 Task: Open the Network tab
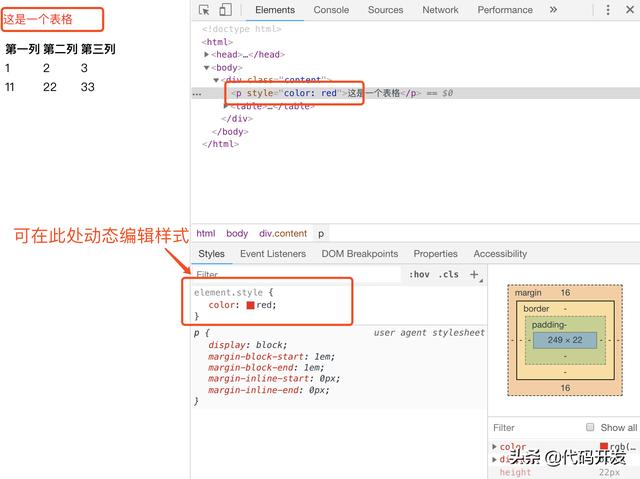[440, 10]
